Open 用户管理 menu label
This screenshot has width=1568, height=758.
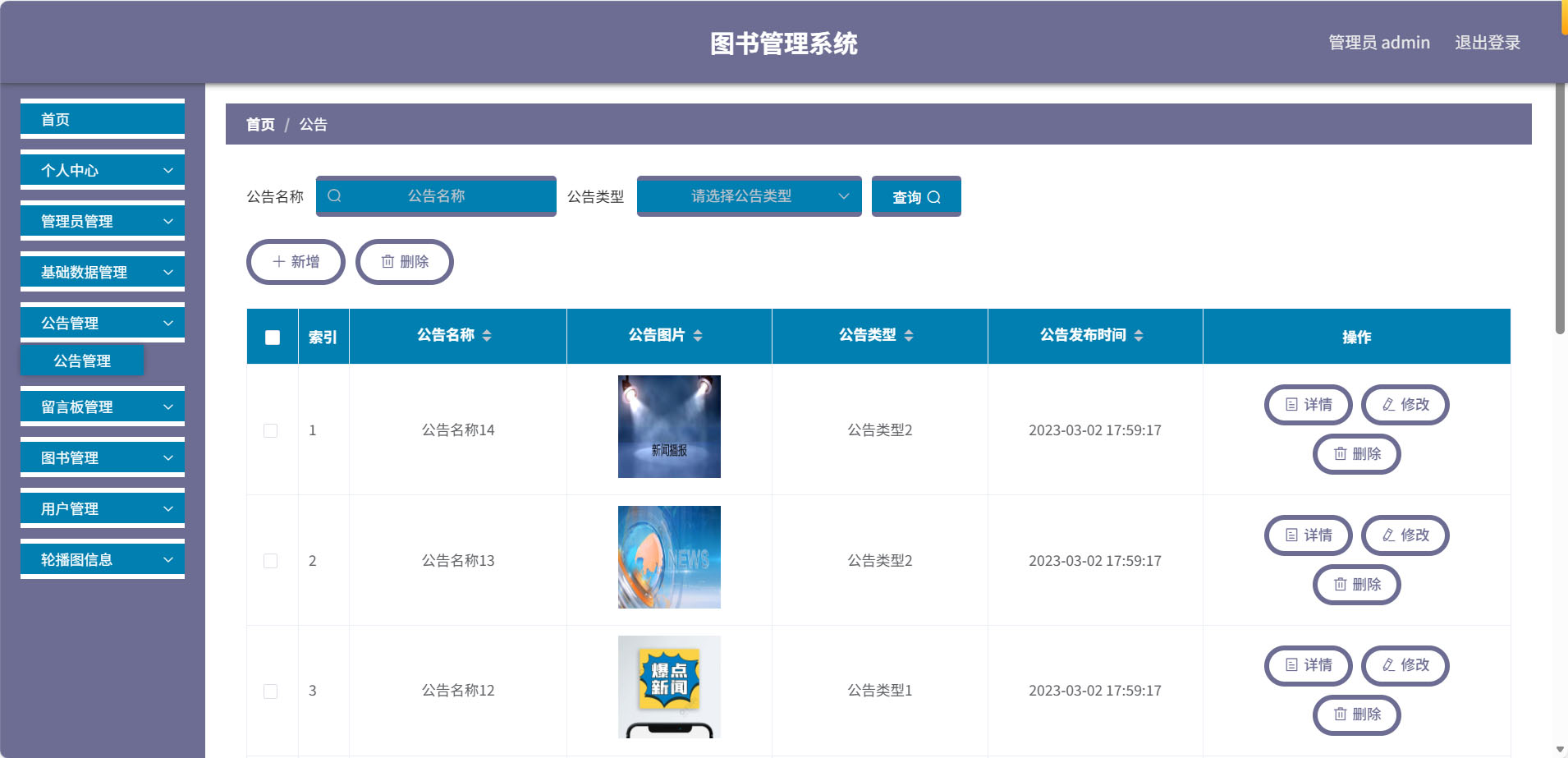coord(70,509)
